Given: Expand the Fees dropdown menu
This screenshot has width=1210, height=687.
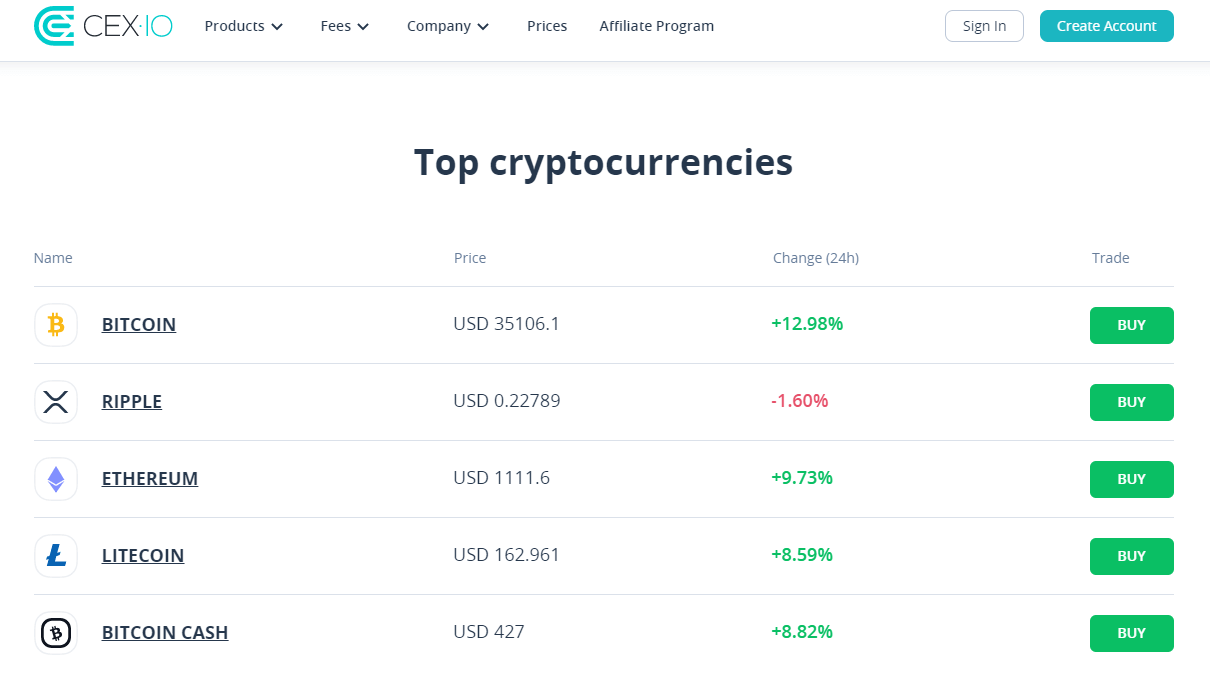Looking at the screenshot, I should (345, 26).
